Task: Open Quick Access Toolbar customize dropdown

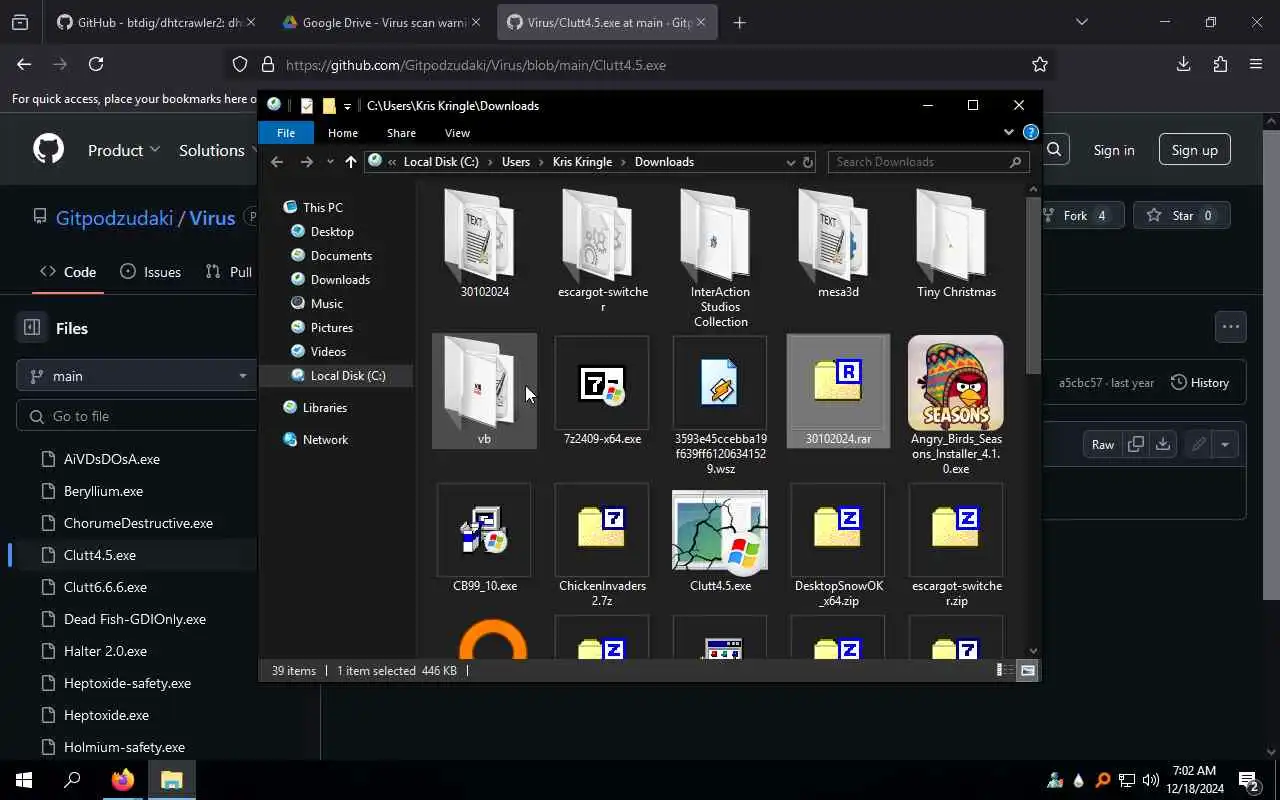Action: (x=347, y=106)
